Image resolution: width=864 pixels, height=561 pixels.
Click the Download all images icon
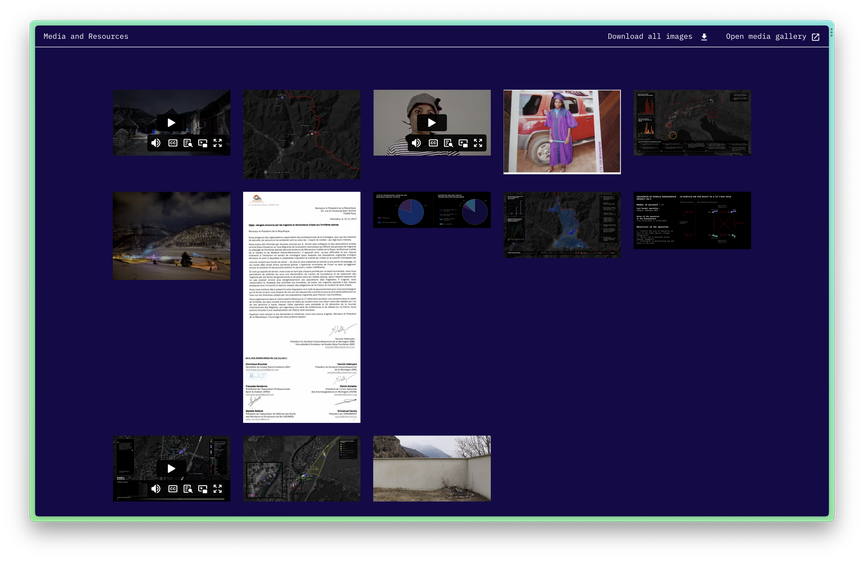coord(704,37)
